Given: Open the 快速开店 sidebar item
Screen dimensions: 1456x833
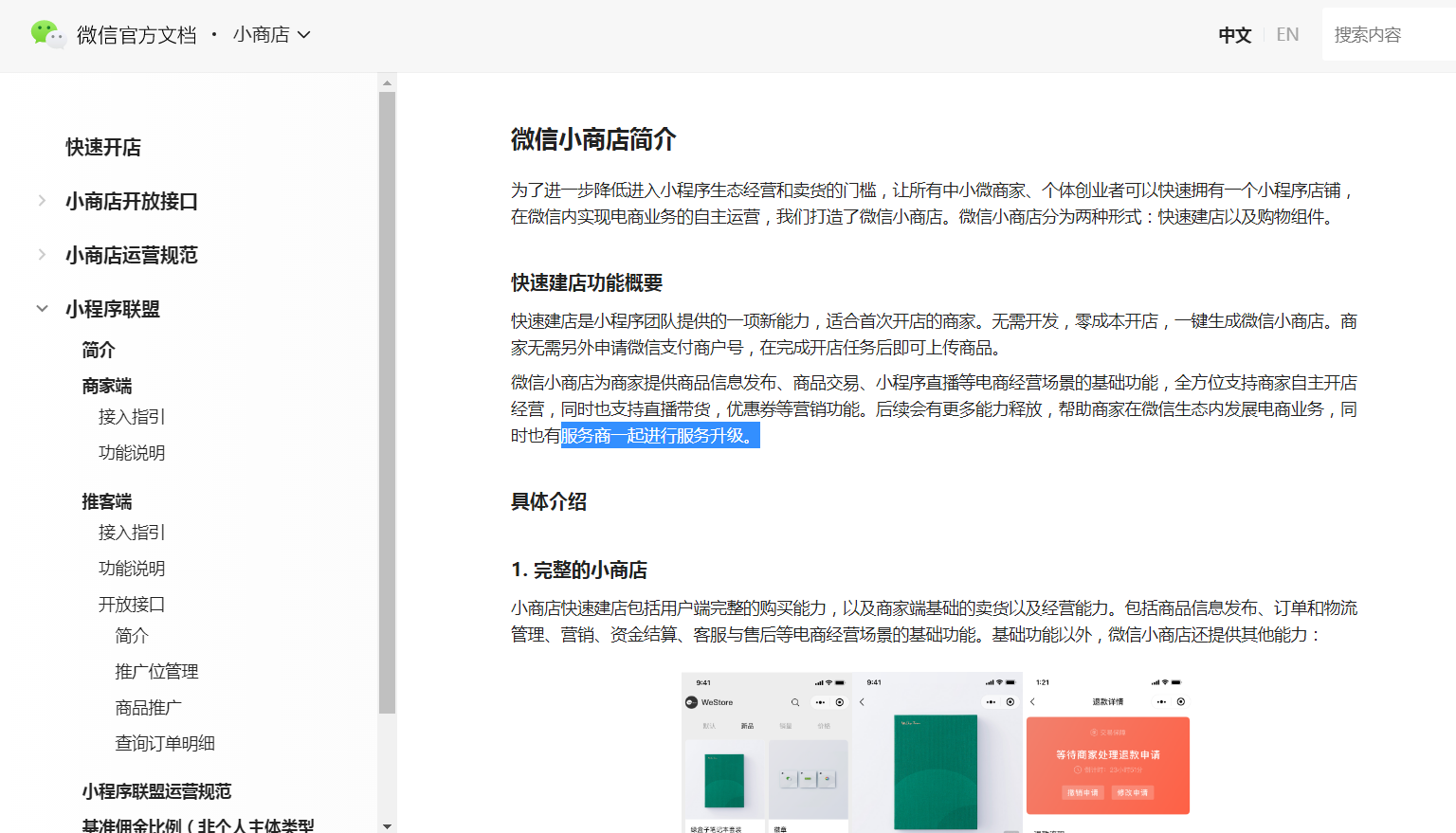Looking at the screenshot, I should pyautogui.click(x=103, y=147).
